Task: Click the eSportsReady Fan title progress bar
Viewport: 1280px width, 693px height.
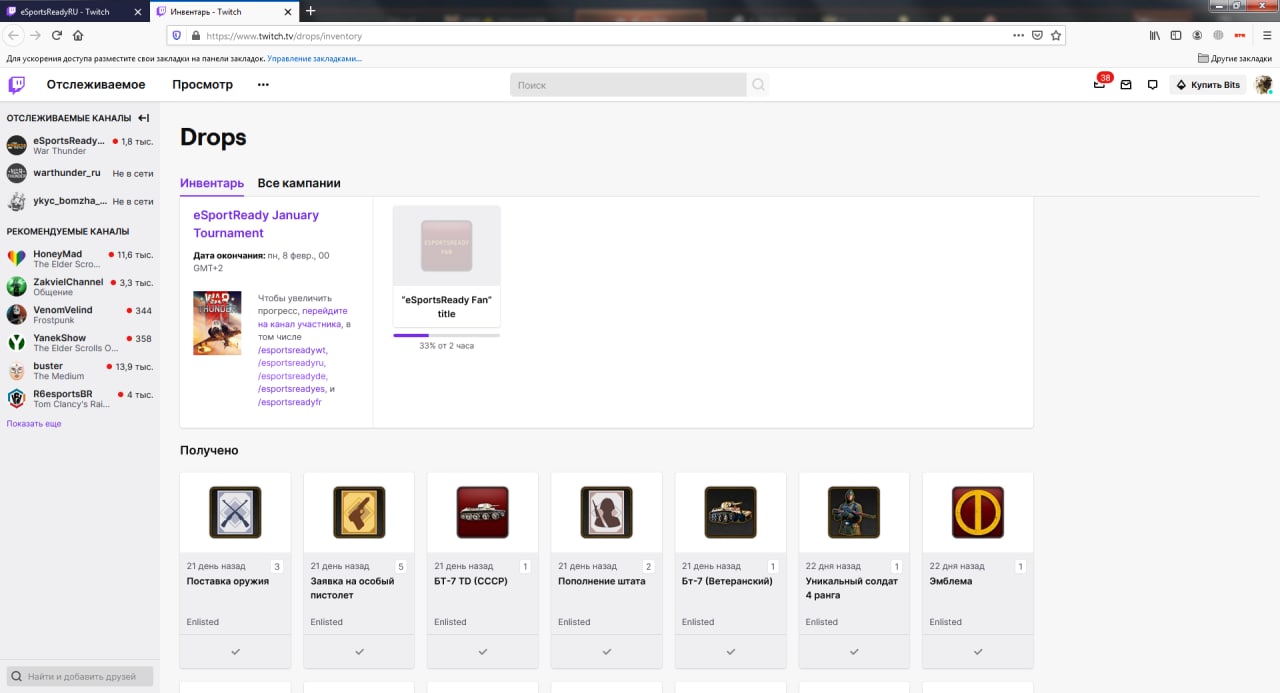Action: coord(446,335)
